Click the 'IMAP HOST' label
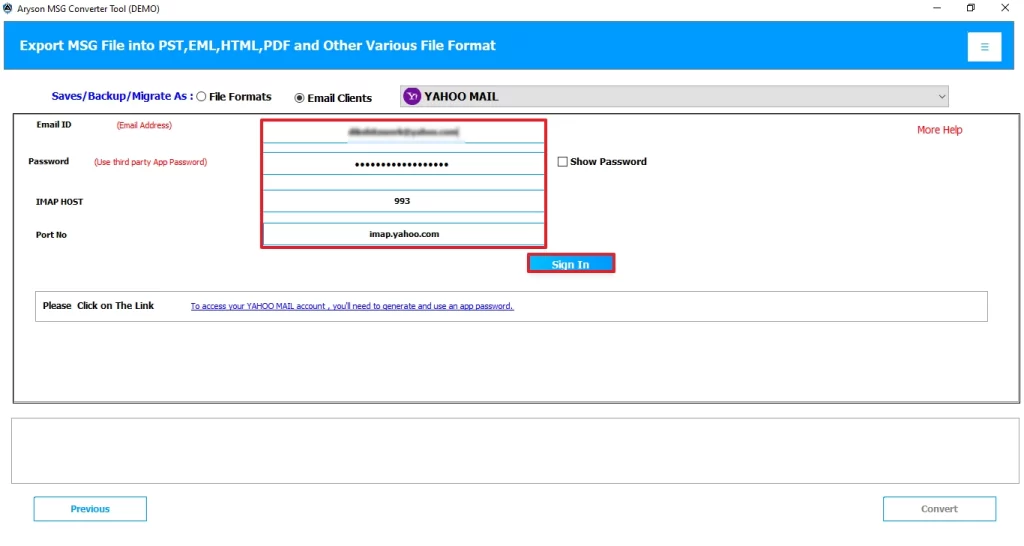 (59, 202)
